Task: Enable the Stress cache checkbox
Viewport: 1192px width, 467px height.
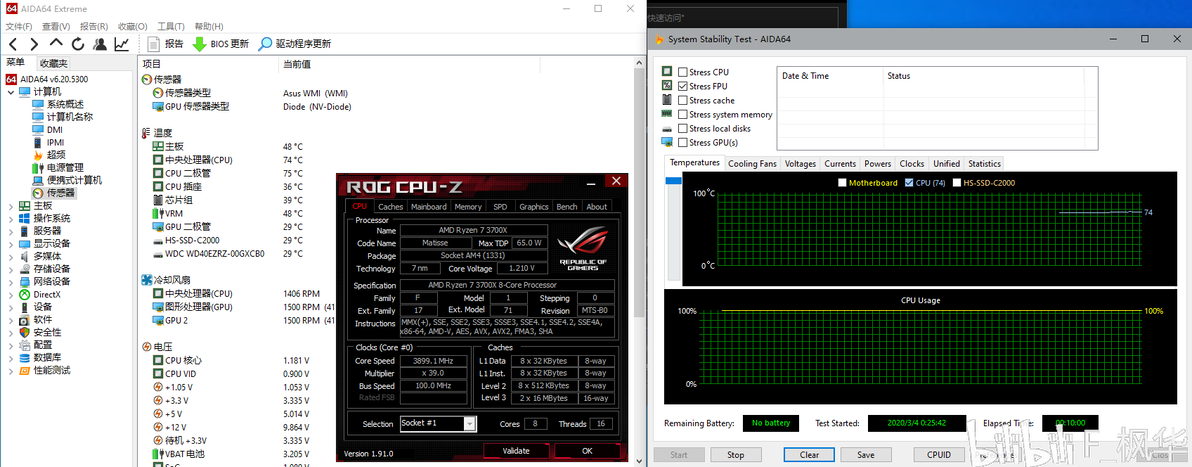Action: [683, 100]
